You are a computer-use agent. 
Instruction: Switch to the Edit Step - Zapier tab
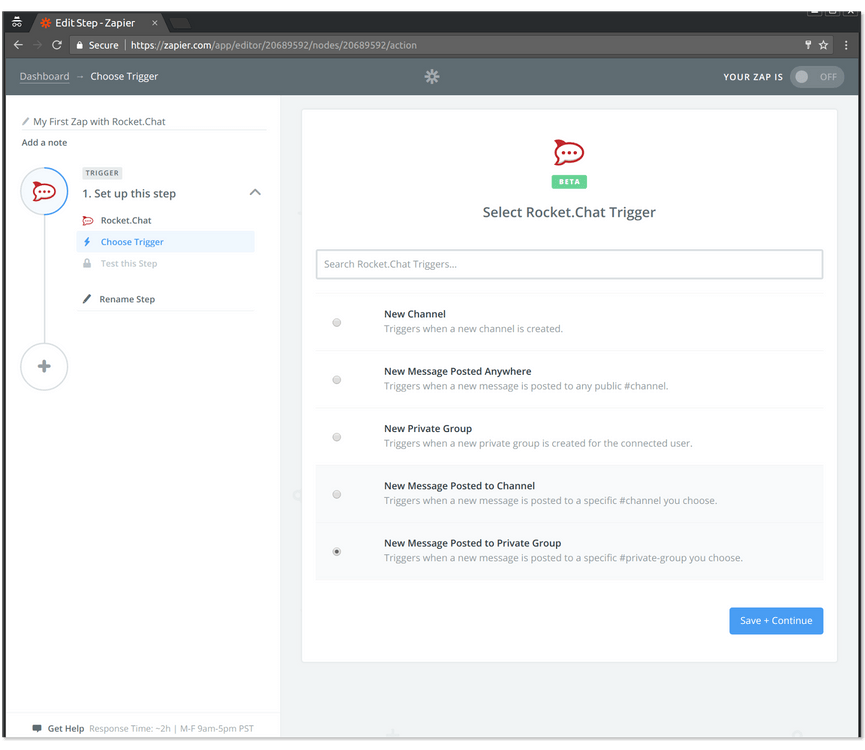coord(95,23)
